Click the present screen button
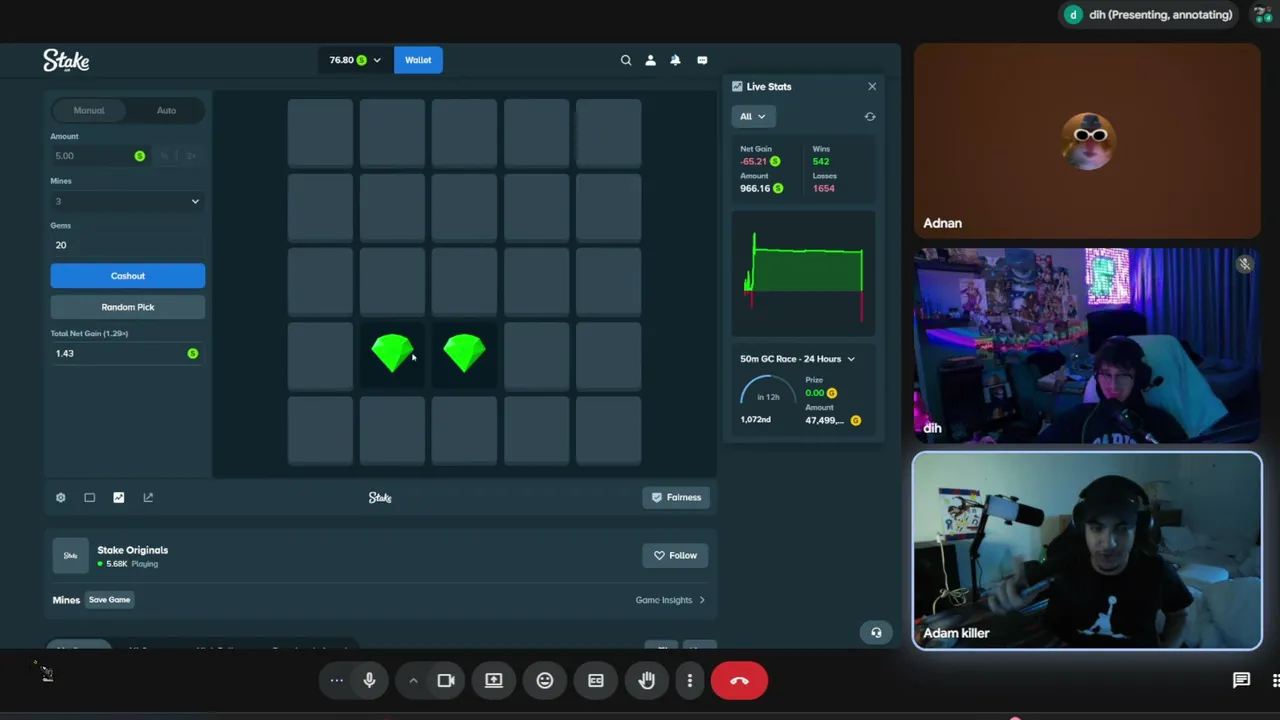The width and height of the screenshot is (1280, 720). point(494,681)
